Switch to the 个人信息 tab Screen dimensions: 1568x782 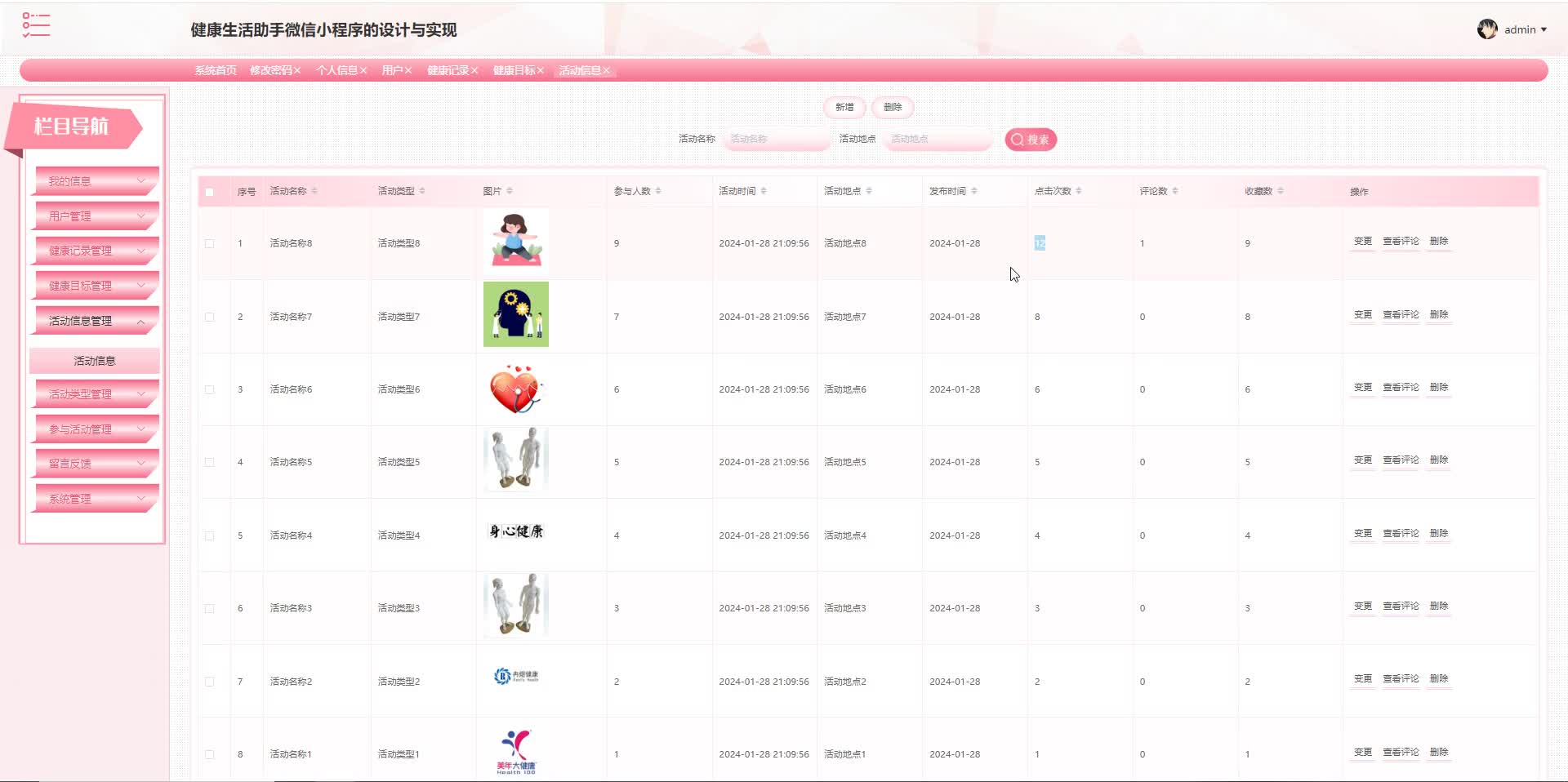point(336,70)
